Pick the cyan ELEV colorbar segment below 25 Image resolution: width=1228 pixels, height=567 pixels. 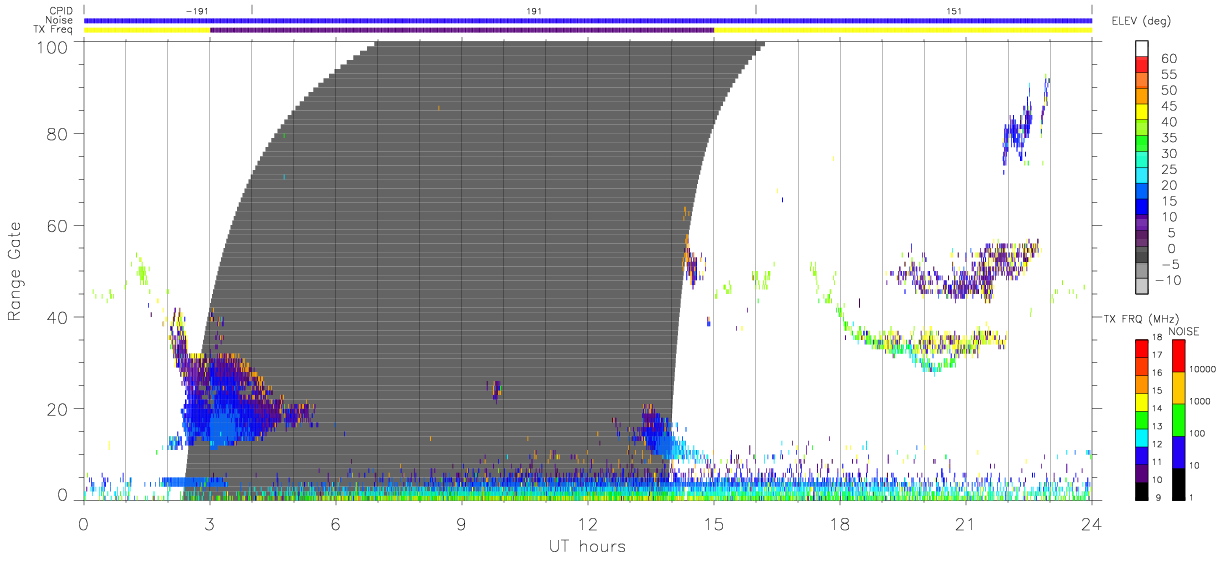pos(1142,177)
